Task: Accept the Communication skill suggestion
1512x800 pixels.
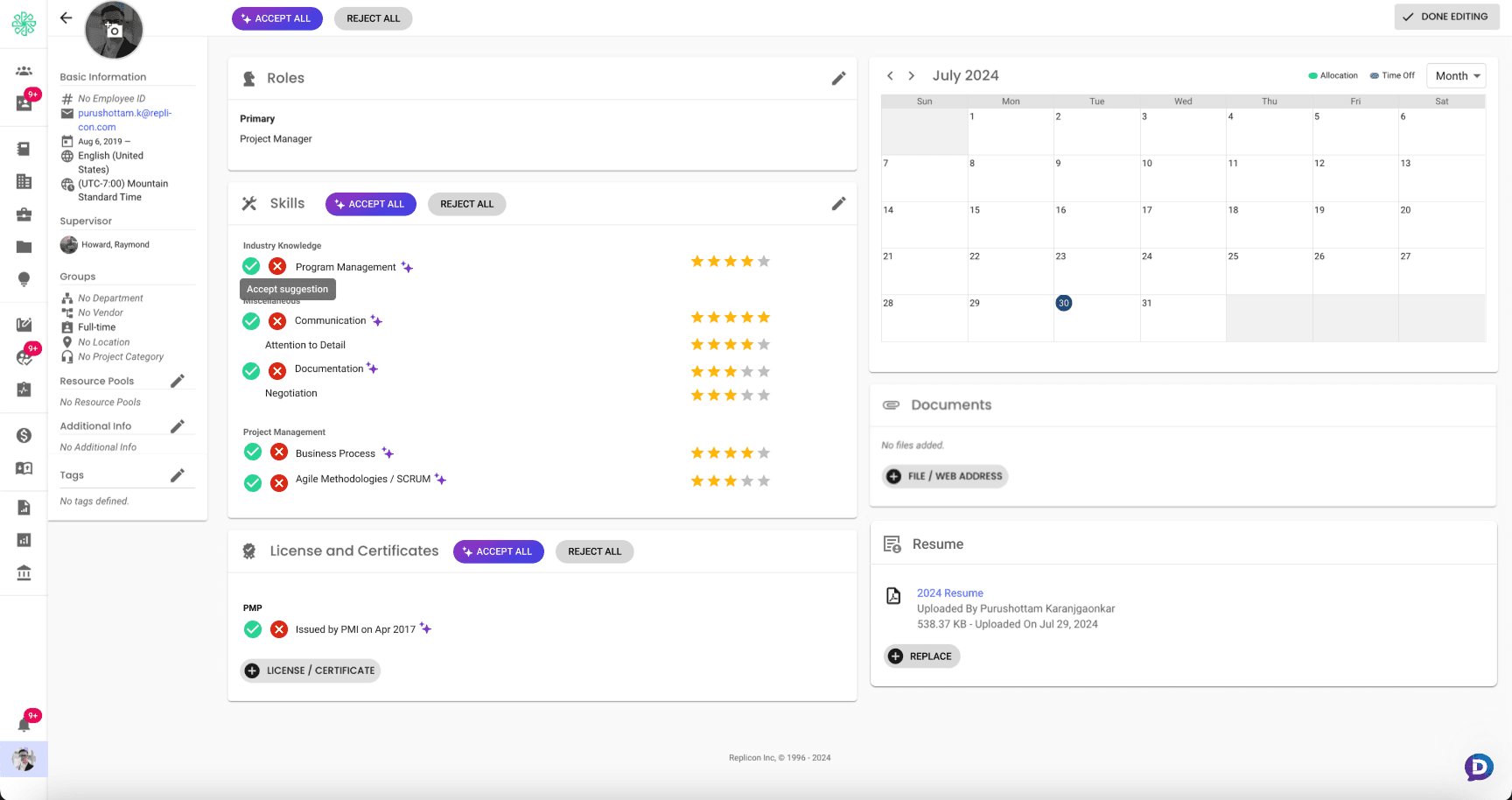Action: (251, 321)
